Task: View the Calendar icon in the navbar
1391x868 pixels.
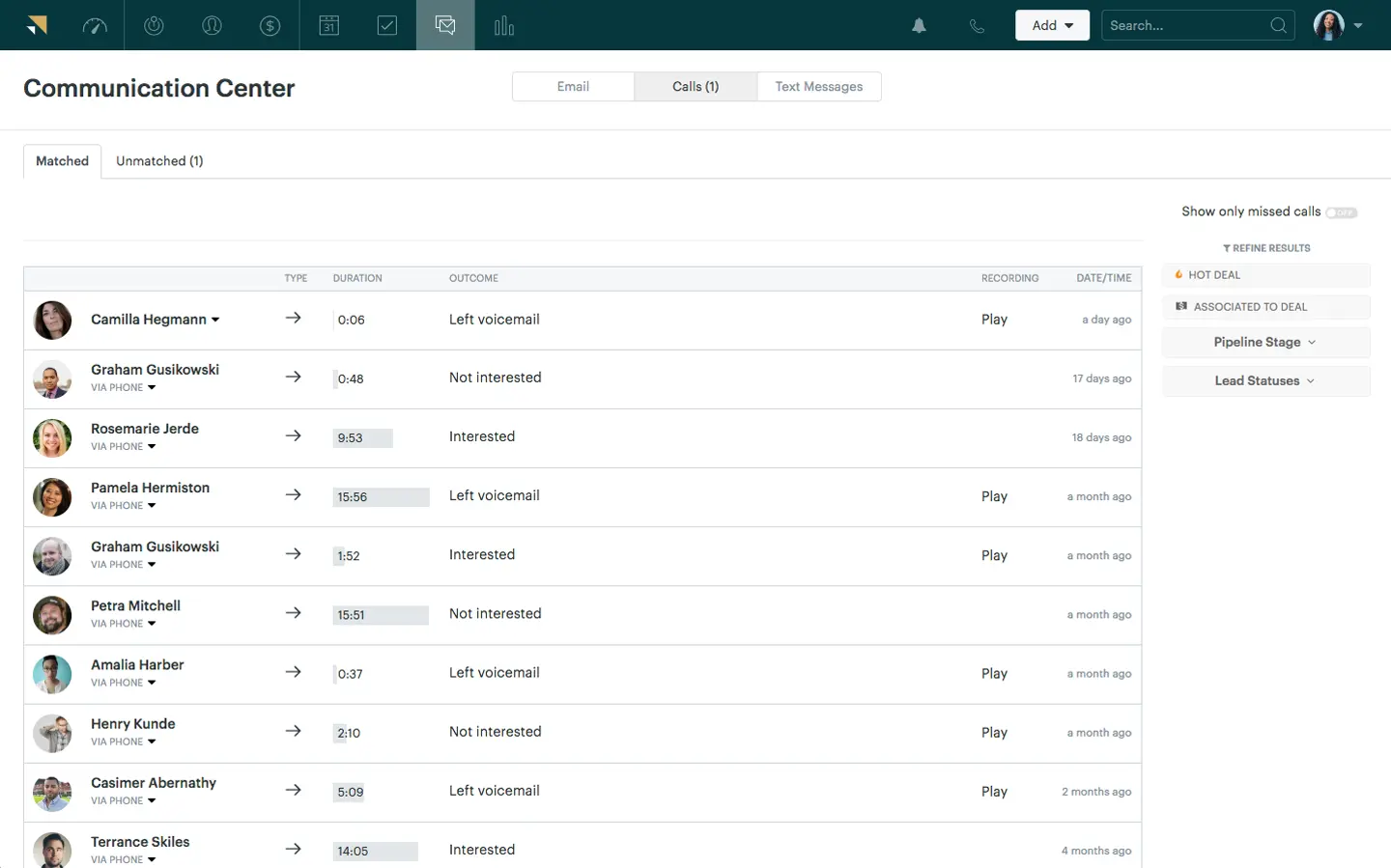Action: coord(328,25)
